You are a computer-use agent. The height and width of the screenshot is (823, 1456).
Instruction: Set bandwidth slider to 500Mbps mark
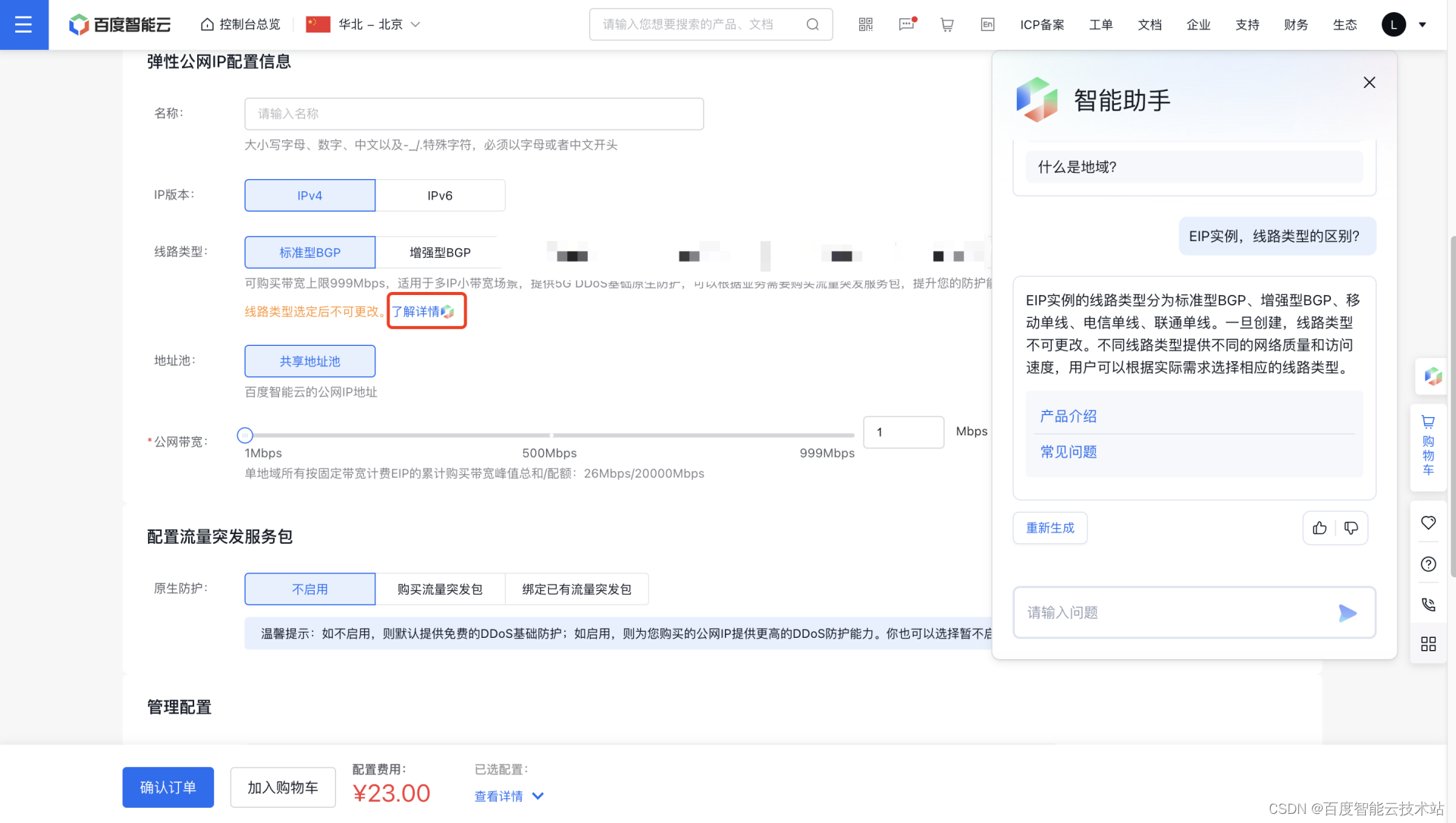tap(551, 435)
